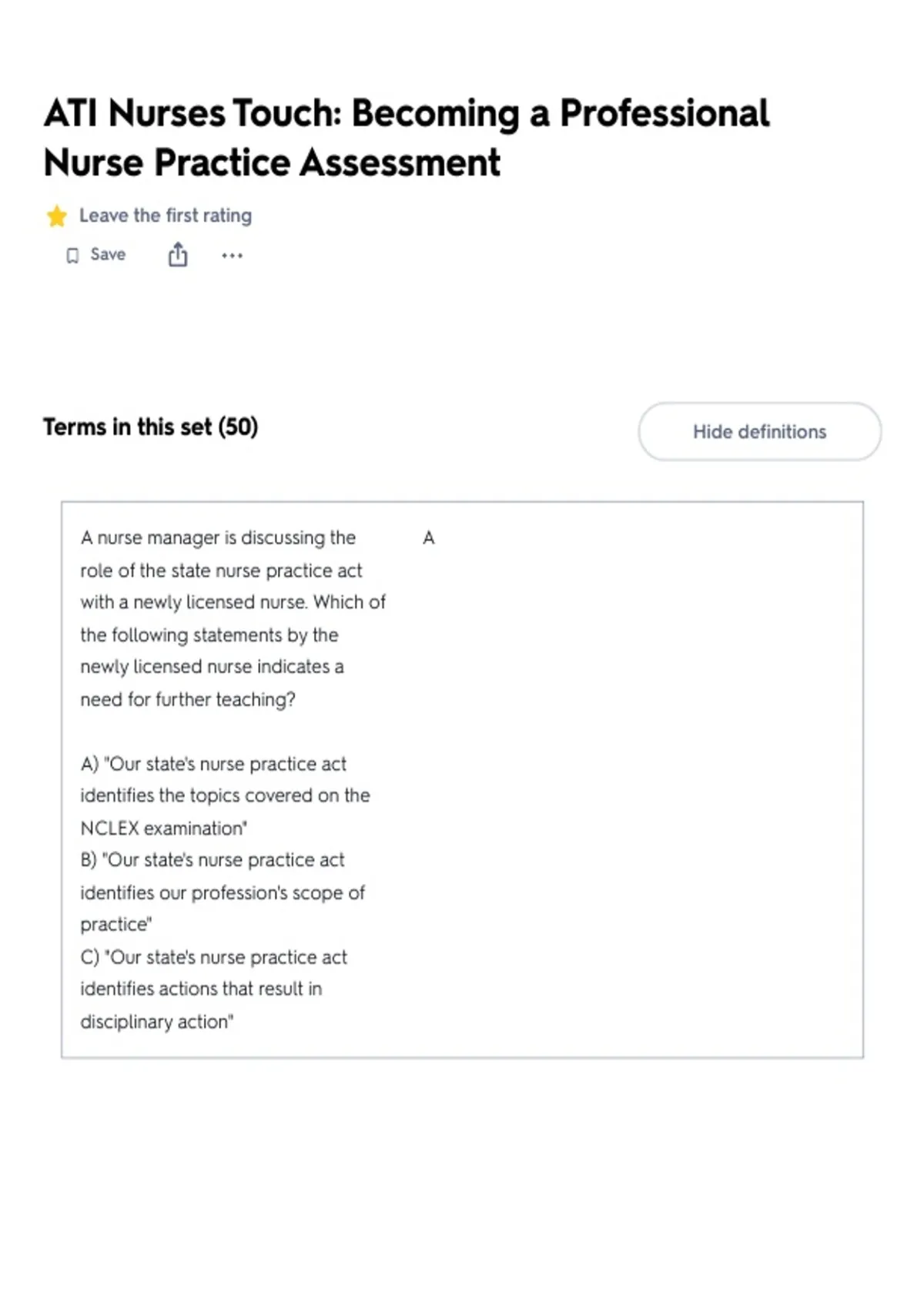924x1309 pixels.
Task: Click the definition answer 'A'
Action: click(429, 538)
